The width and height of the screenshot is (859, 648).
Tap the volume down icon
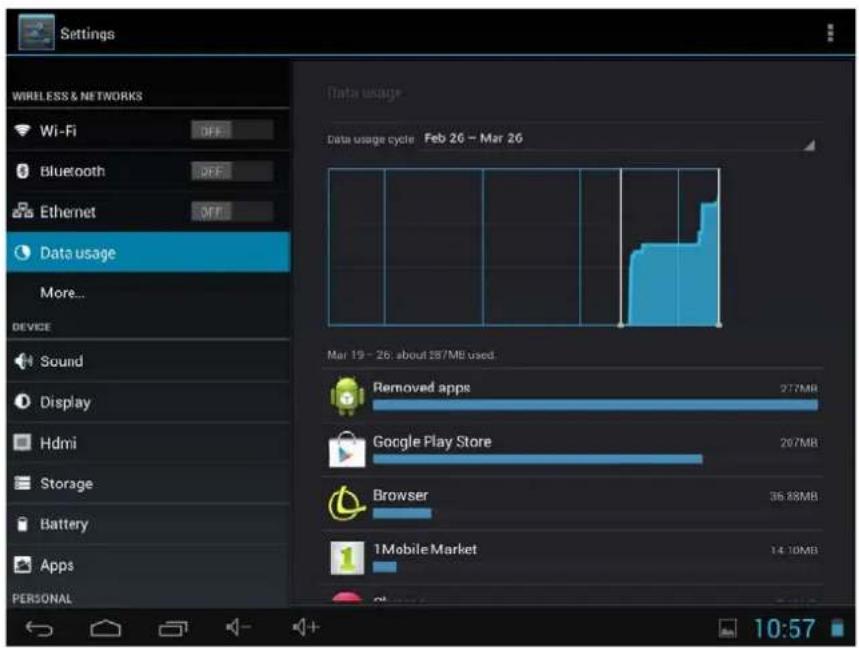(x=238, y=627)
